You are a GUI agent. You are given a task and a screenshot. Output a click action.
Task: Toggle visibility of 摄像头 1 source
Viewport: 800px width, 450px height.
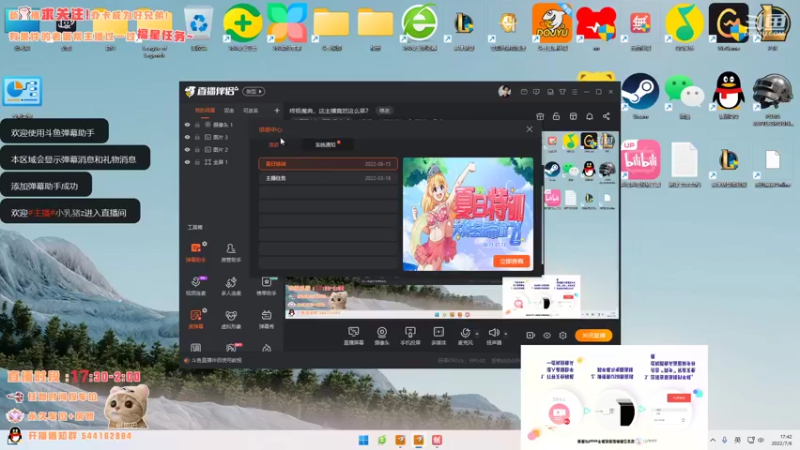coord(187,124)
